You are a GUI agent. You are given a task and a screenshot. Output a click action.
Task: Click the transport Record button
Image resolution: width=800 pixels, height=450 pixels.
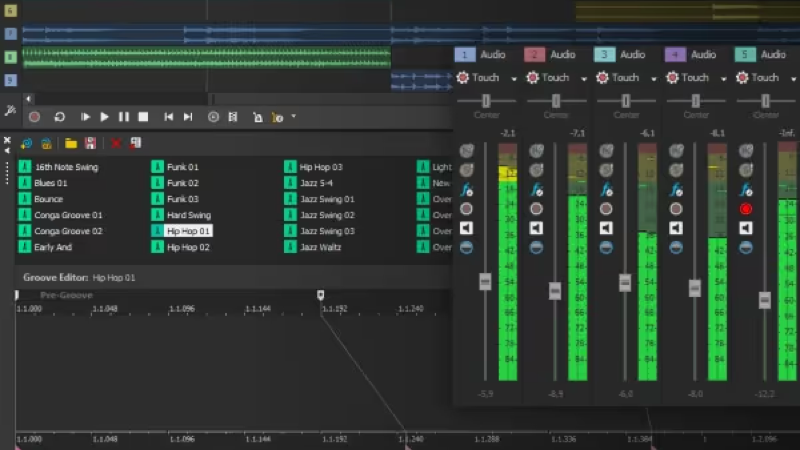tap(34, 117)
